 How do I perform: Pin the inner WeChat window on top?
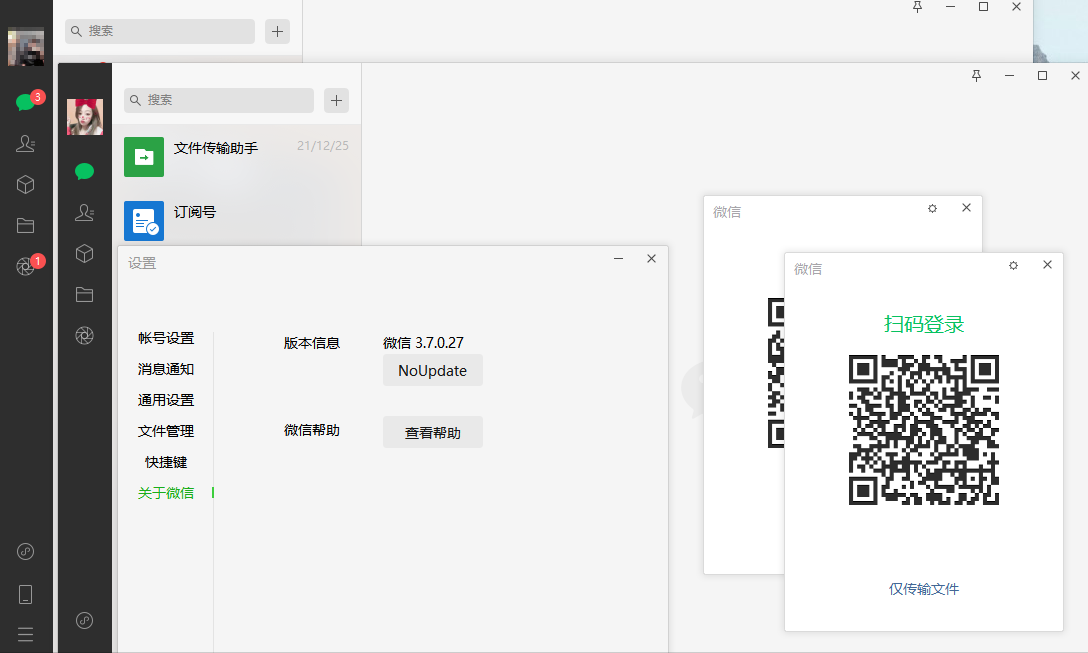coord(976,75)
